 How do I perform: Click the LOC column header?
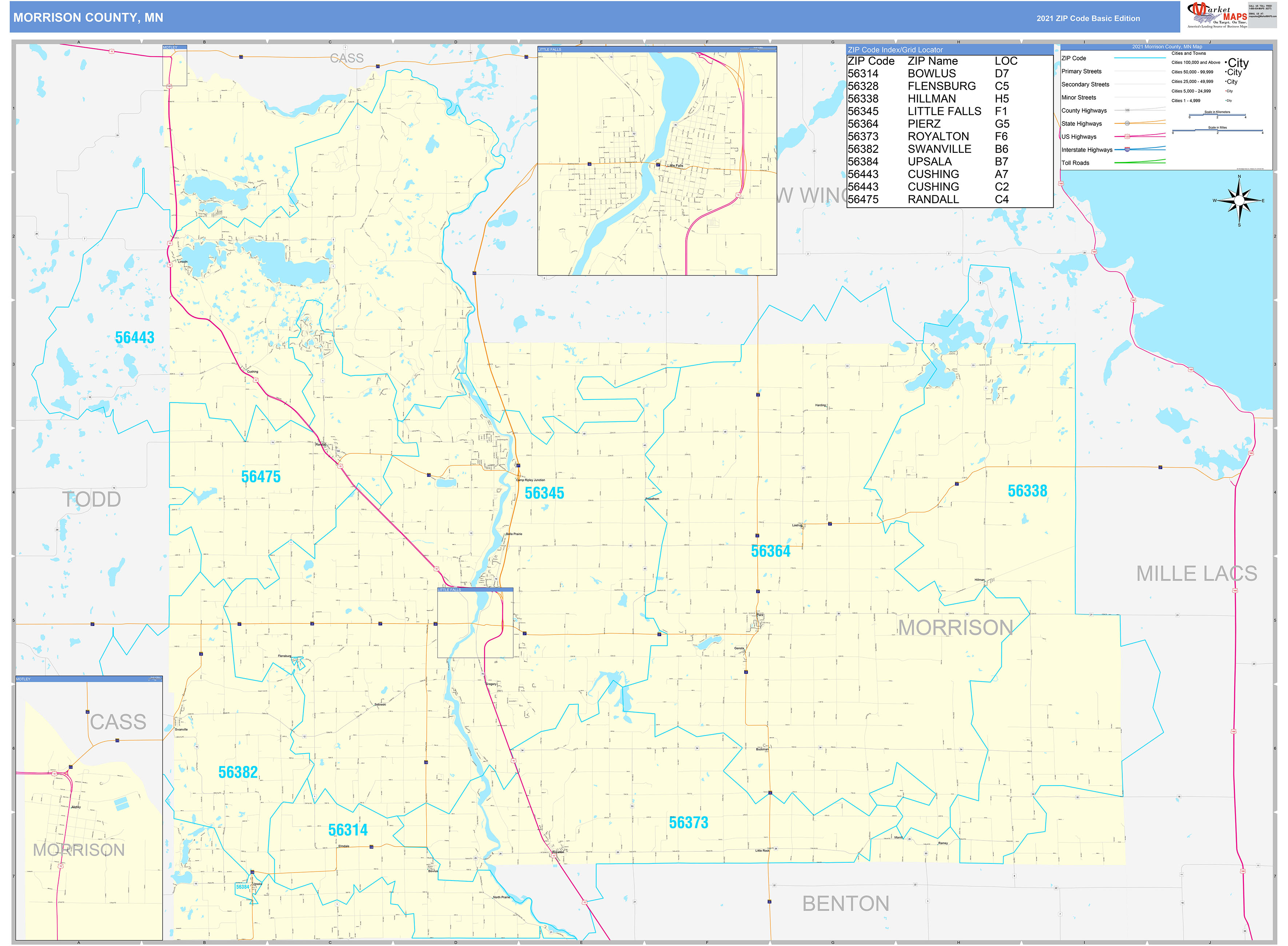[1006, 61]
